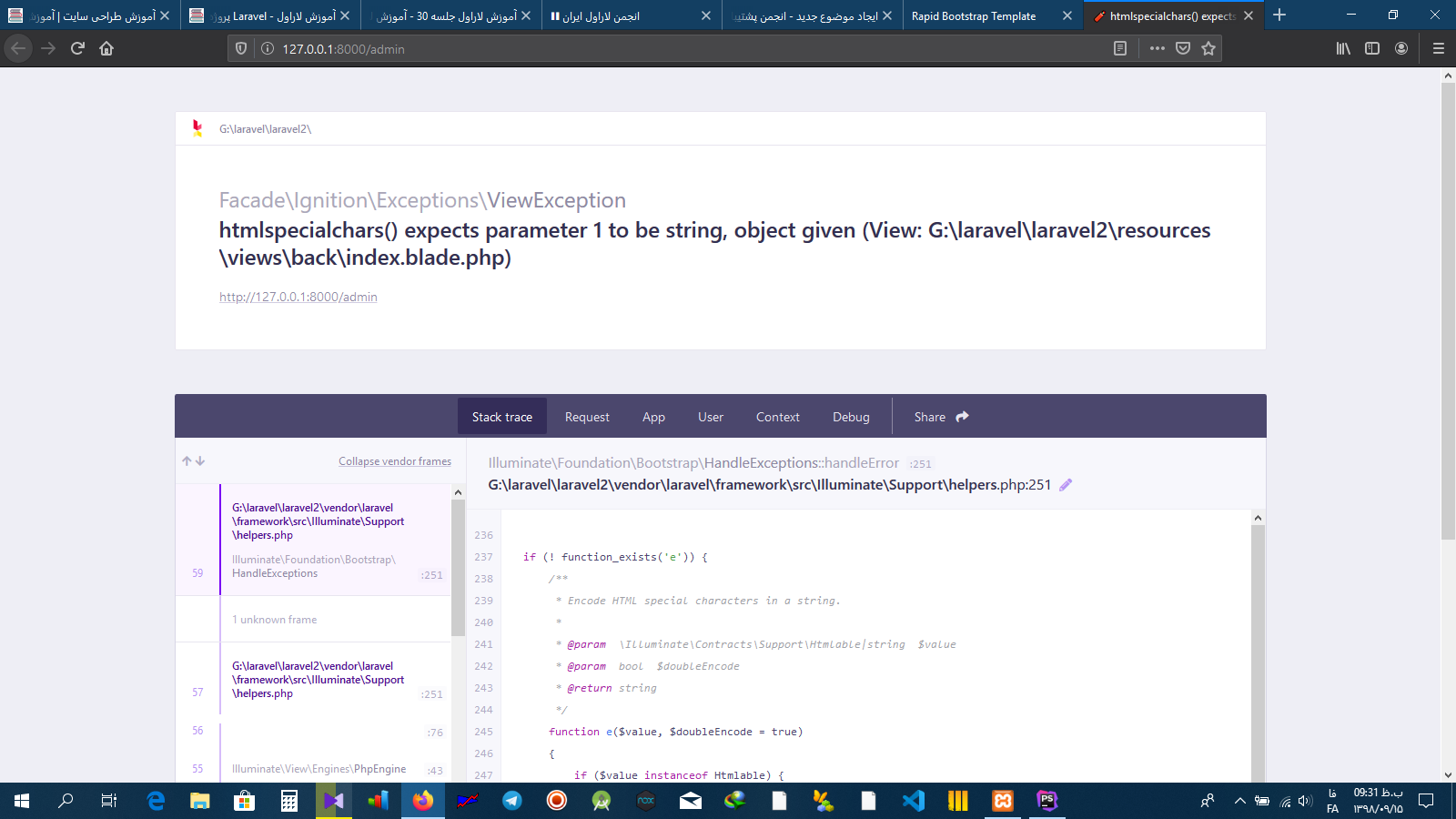Open the Firefox account icon
This screenshot has width=1456, height=819.
point(1401,48)
